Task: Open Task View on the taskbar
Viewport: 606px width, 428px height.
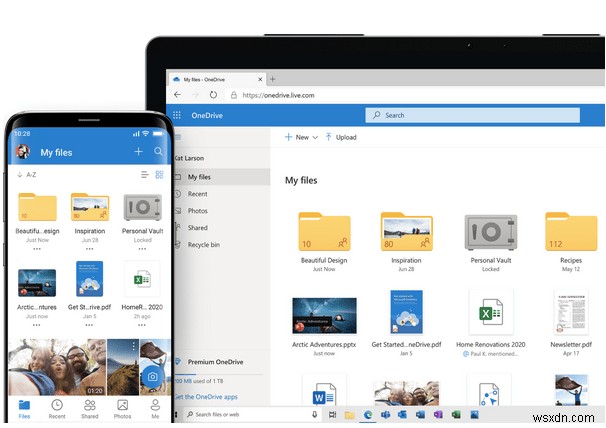Action: (332, 415)
